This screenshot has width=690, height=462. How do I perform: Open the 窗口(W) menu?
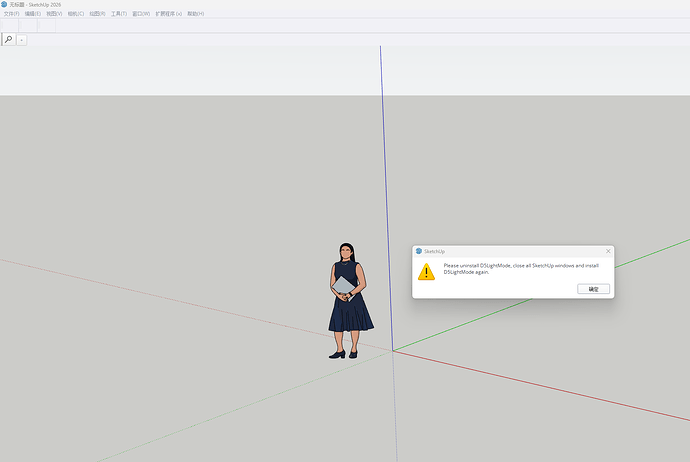pyautogui.click(x=141, y=14)
